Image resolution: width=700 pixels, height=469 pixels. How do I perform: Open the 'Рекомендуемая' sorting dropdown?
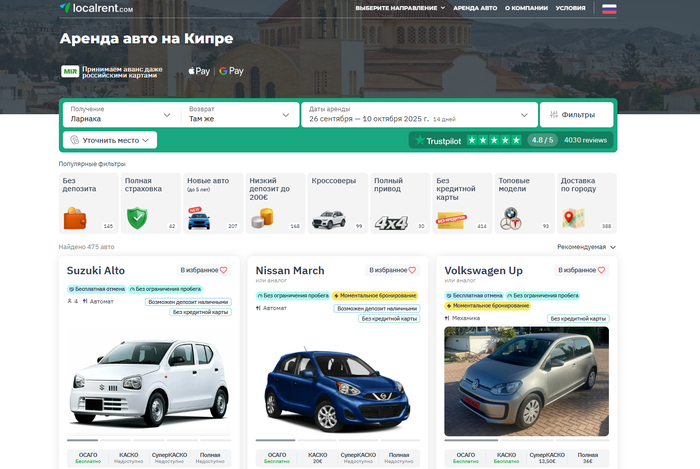[586, 246]
